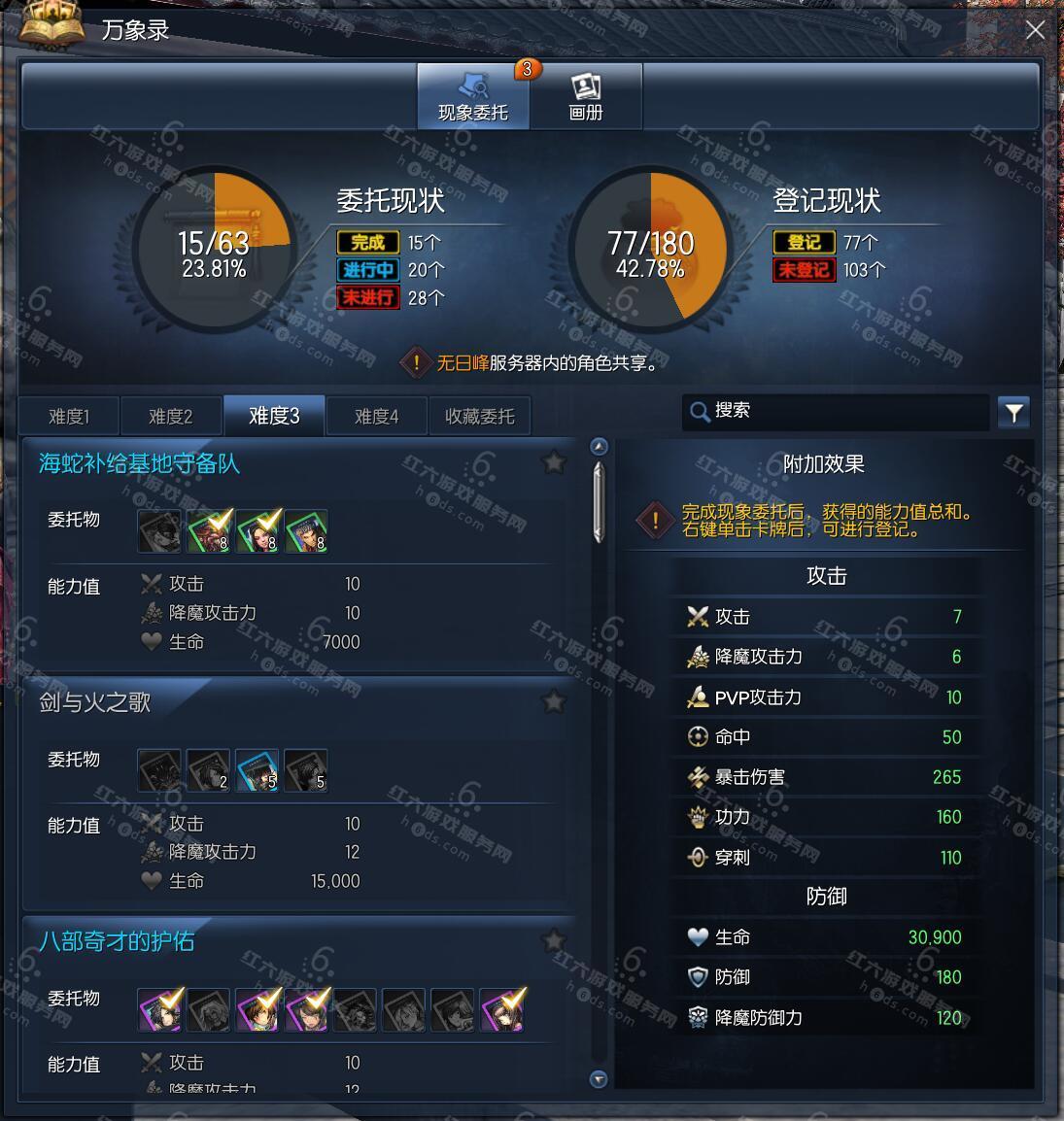Select first card of 海蛇补给基地守备队
Image resolution: width=1064 pixels, height=1121 pixels.
pos(159,531)
